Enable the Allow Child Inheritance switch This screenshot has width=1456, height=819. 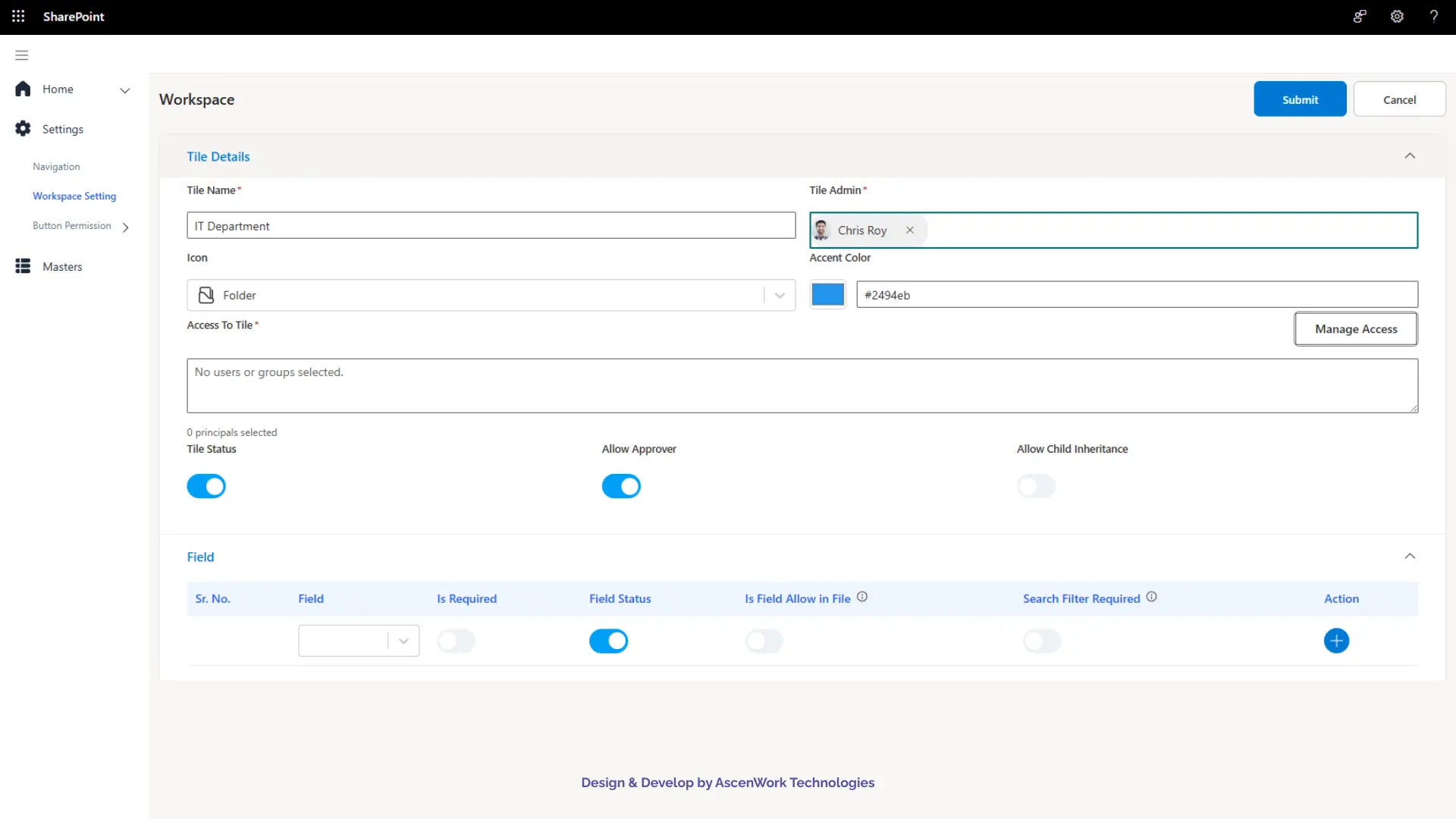click(1036, 486)
